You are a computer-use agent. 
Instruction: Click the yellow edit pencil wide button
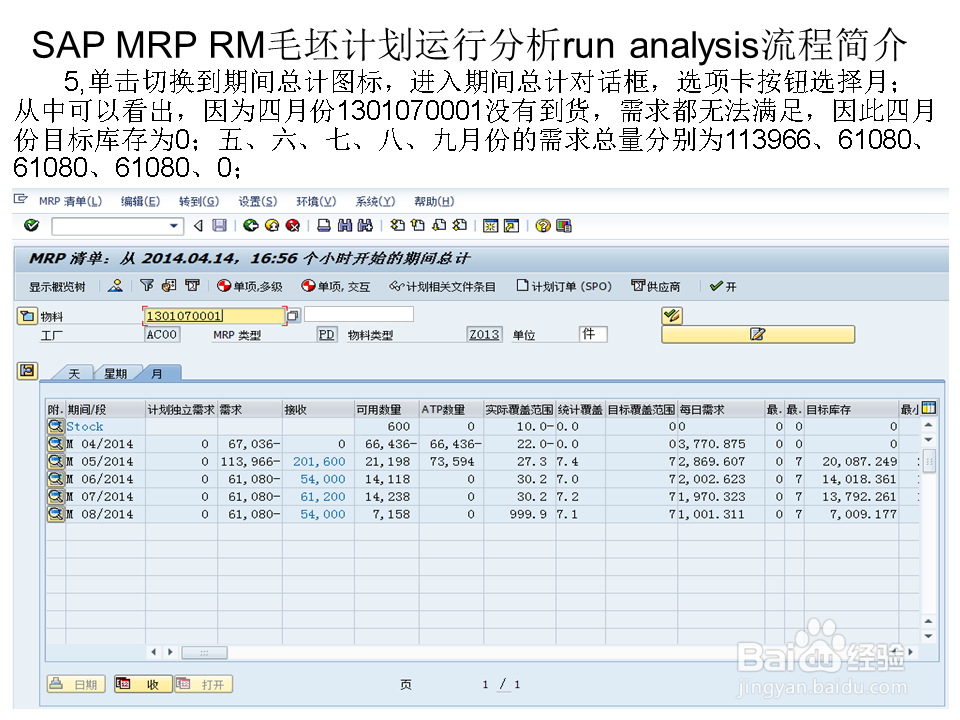[x=758, y=334]
